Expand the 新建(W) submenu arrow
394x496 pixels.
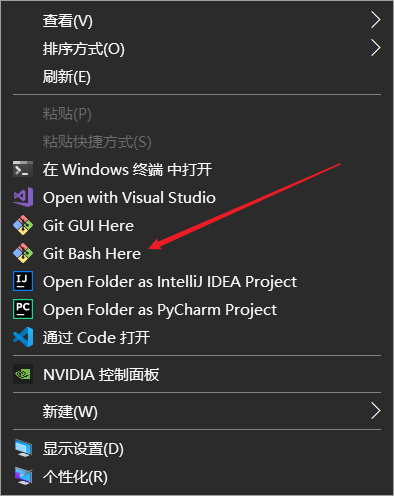(375, 411)
